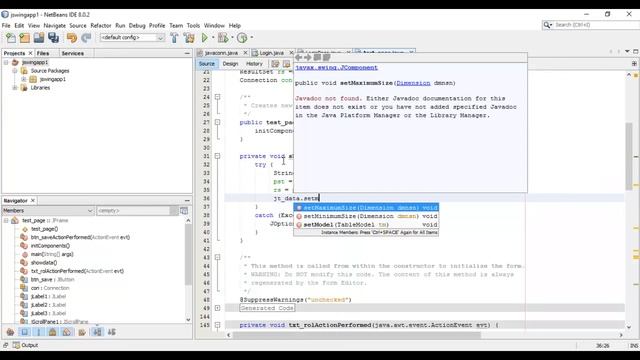Follow the javax.swing.JComponent link
640x360 pixels.
[336, 68]
